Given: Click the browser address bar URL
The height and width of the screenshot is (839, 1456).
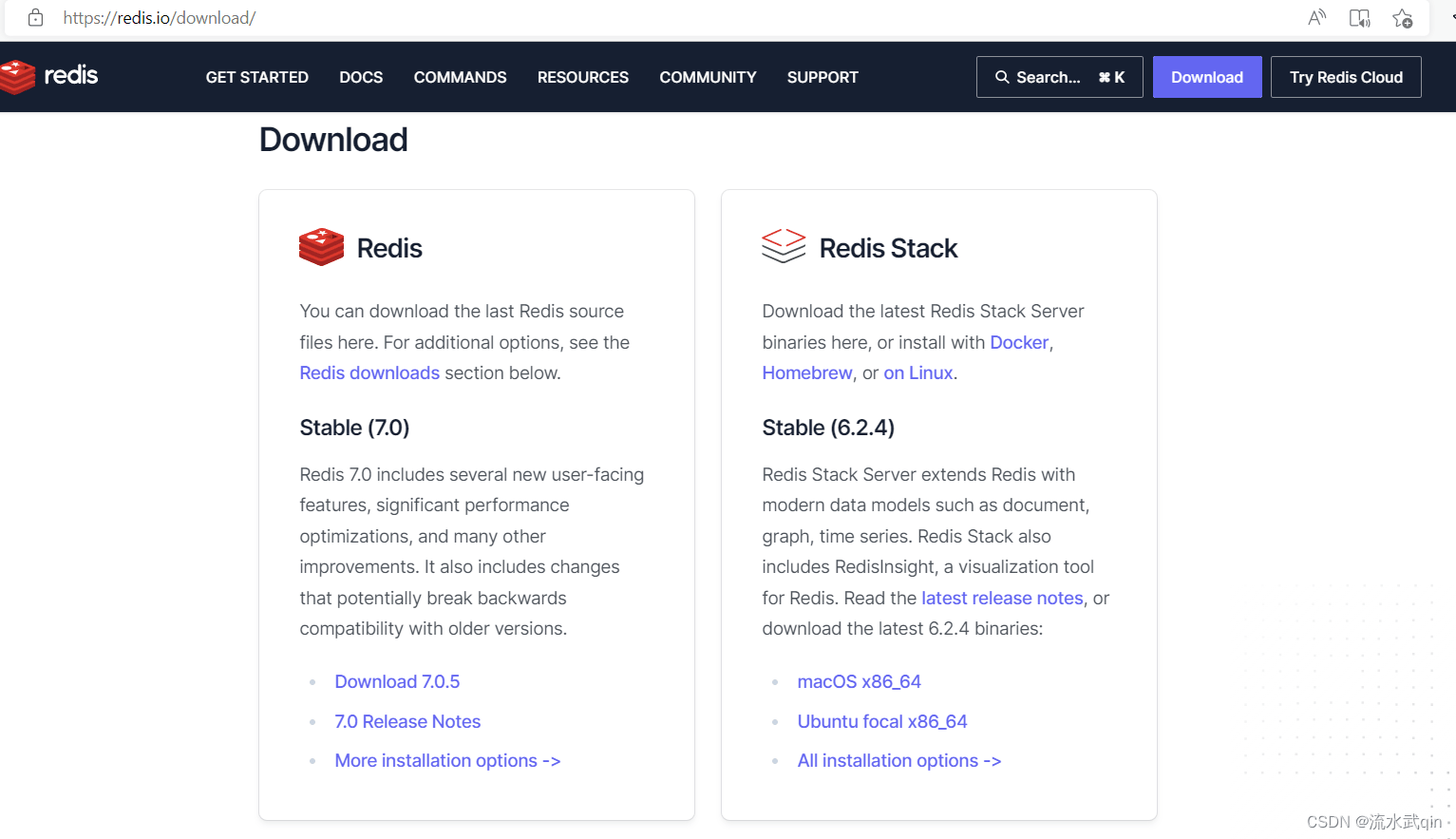Looking at the screenshot, I should (160, 18).
